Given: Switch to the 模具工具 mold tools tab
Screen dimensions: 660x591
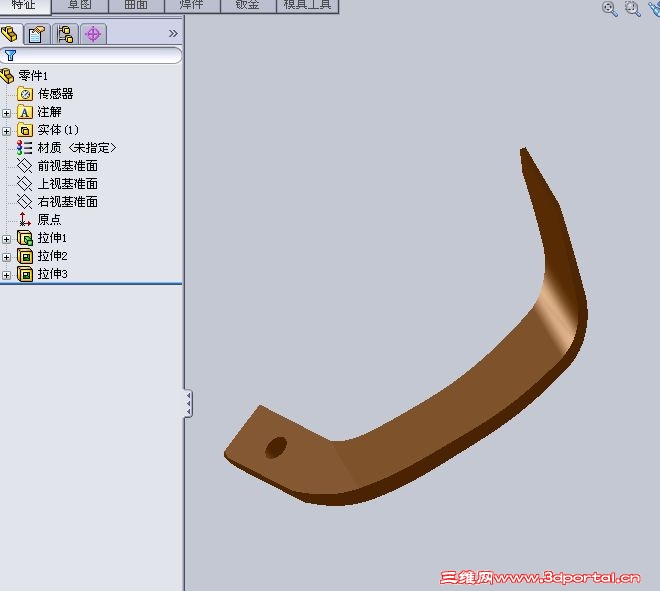Looking at the screenshot, I should pyautogui.click(x=307, y=6).
